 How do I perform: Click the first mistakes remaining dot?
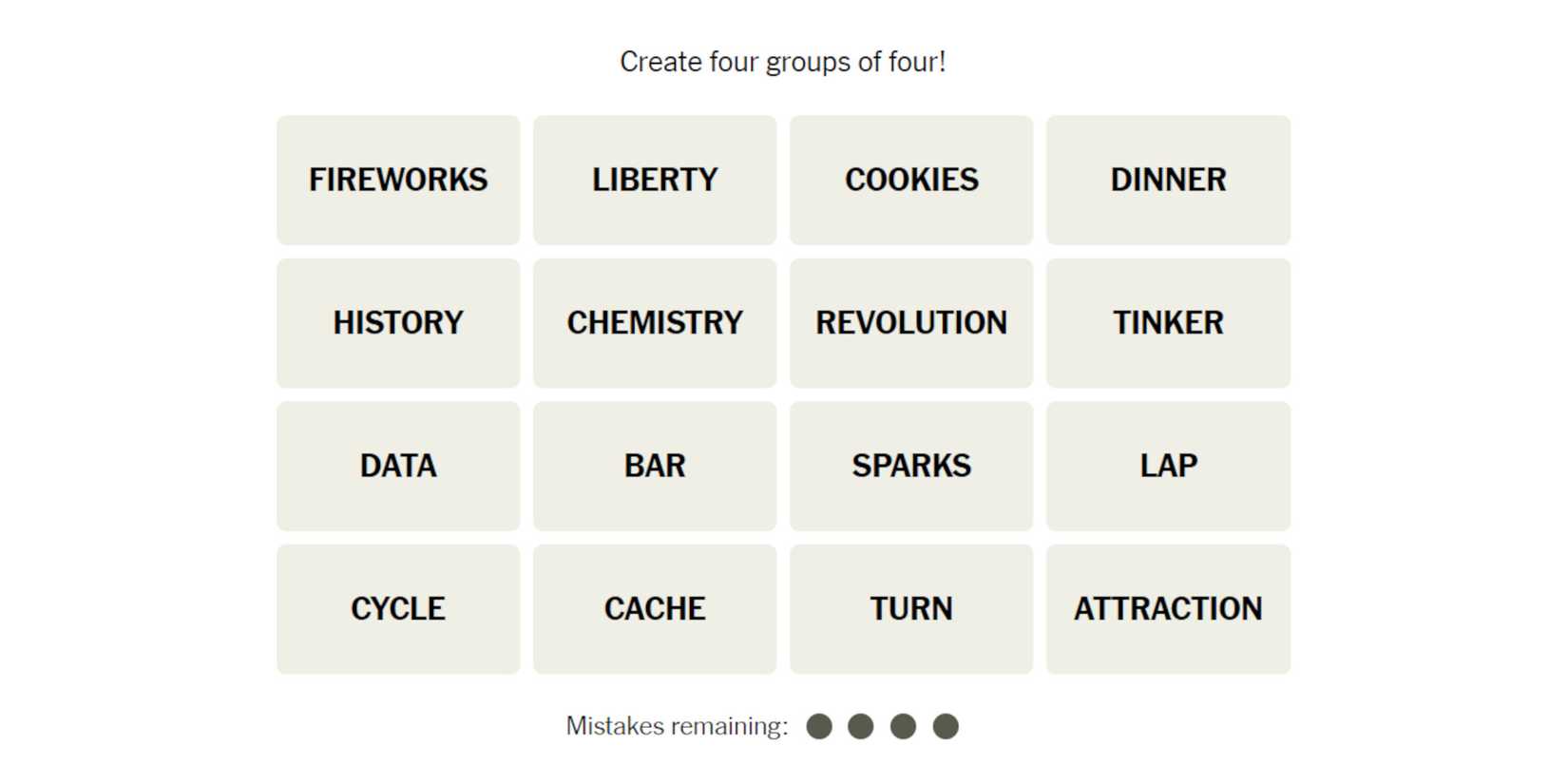819,727
